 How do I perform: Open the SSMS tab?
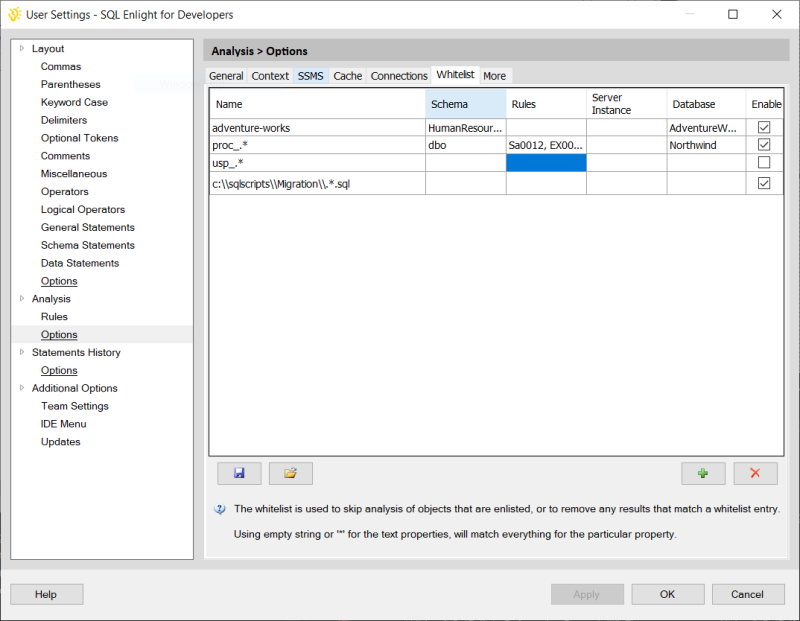coord(311,76)
